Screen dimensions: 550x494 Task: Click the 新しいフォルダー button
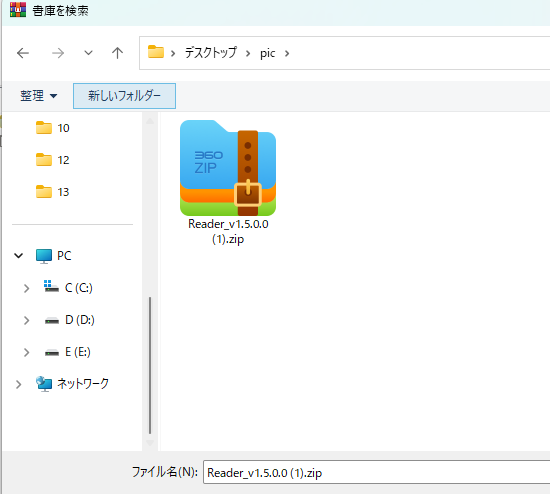[125, 96]
